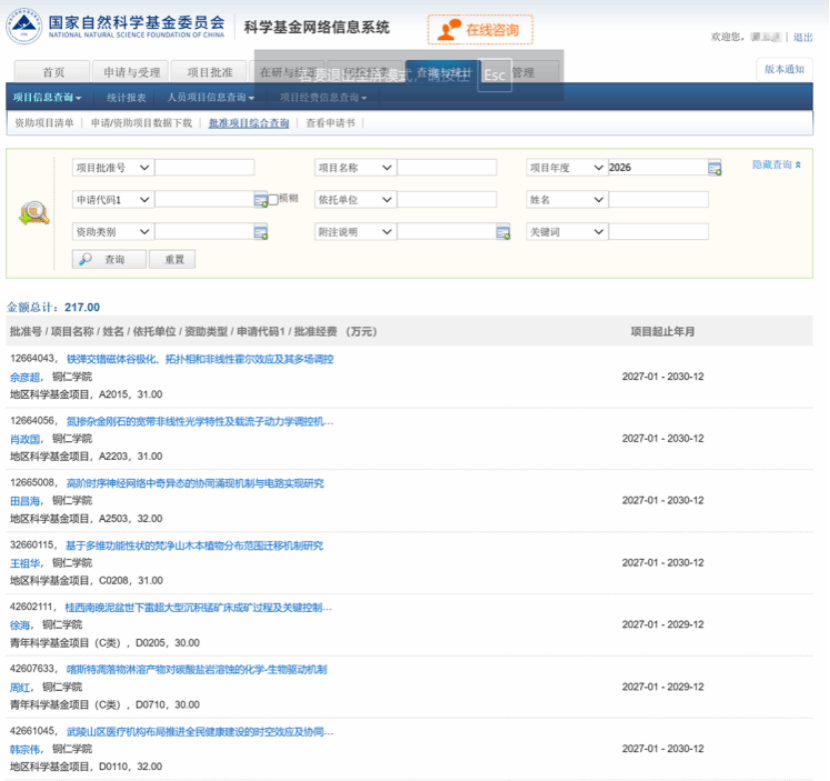The width and height of the screenshot is (830, 781).
Task: Open the 申请代码1 code selector icon
Action: tap(260, 200)
